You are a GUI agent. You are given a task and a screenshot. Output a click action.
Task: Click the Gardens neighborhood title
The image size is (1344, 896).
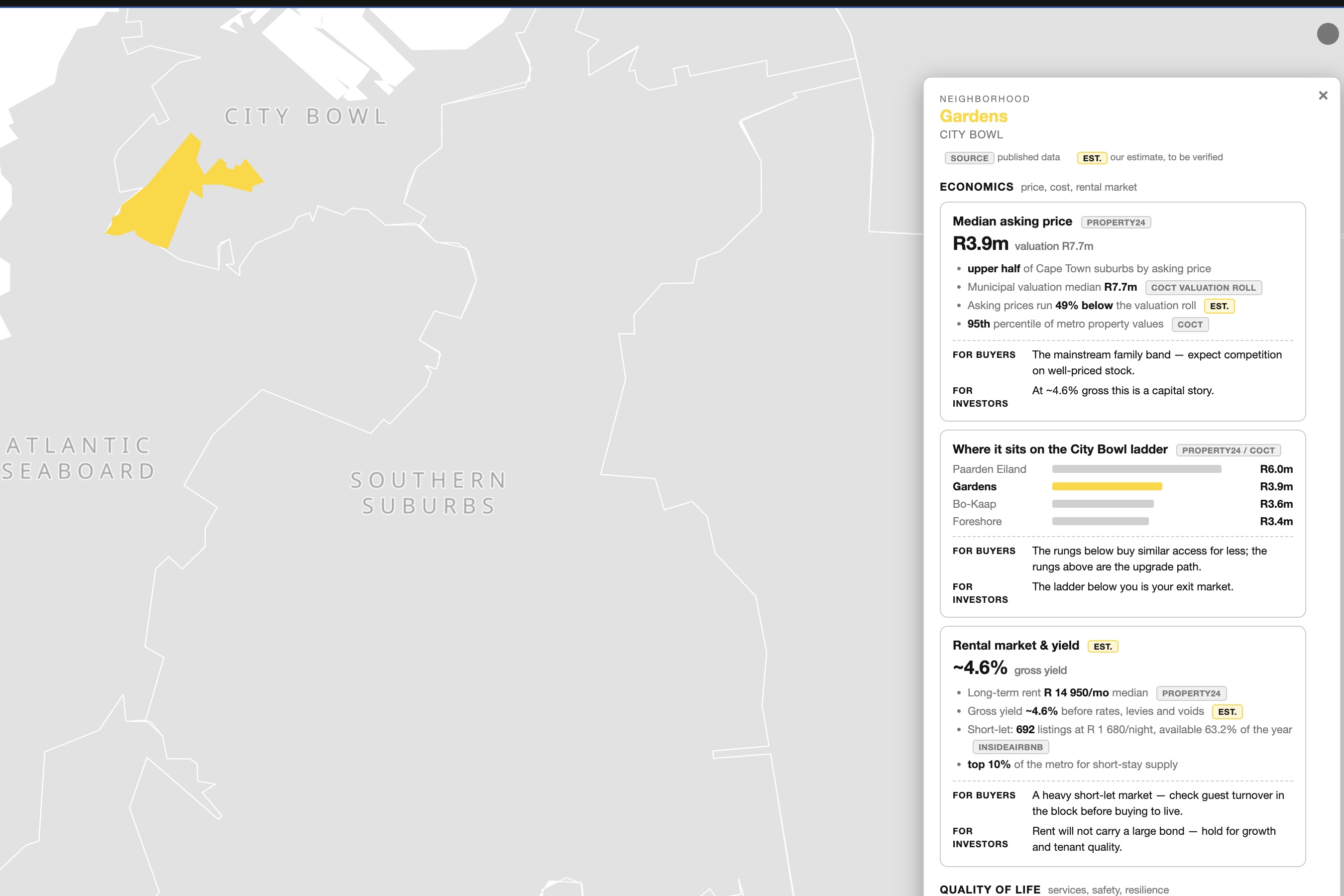pos(973,116)
